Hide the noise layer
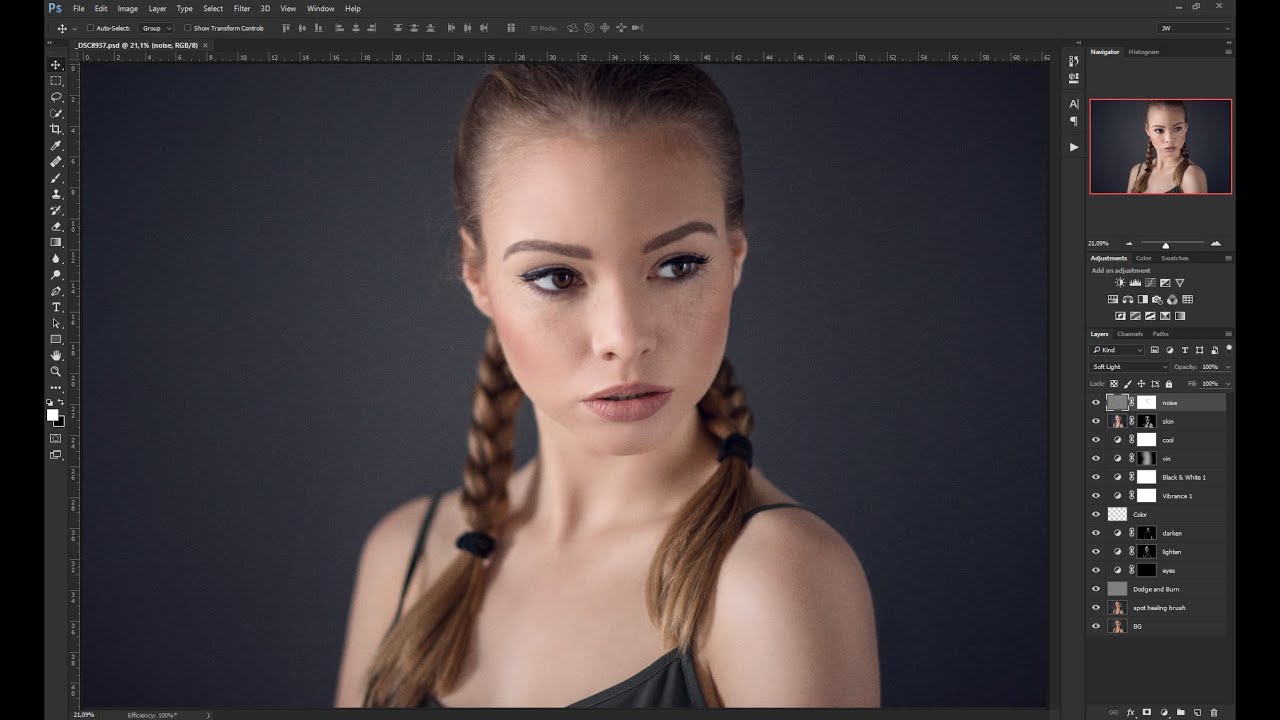 click(x=1096, y=403)
